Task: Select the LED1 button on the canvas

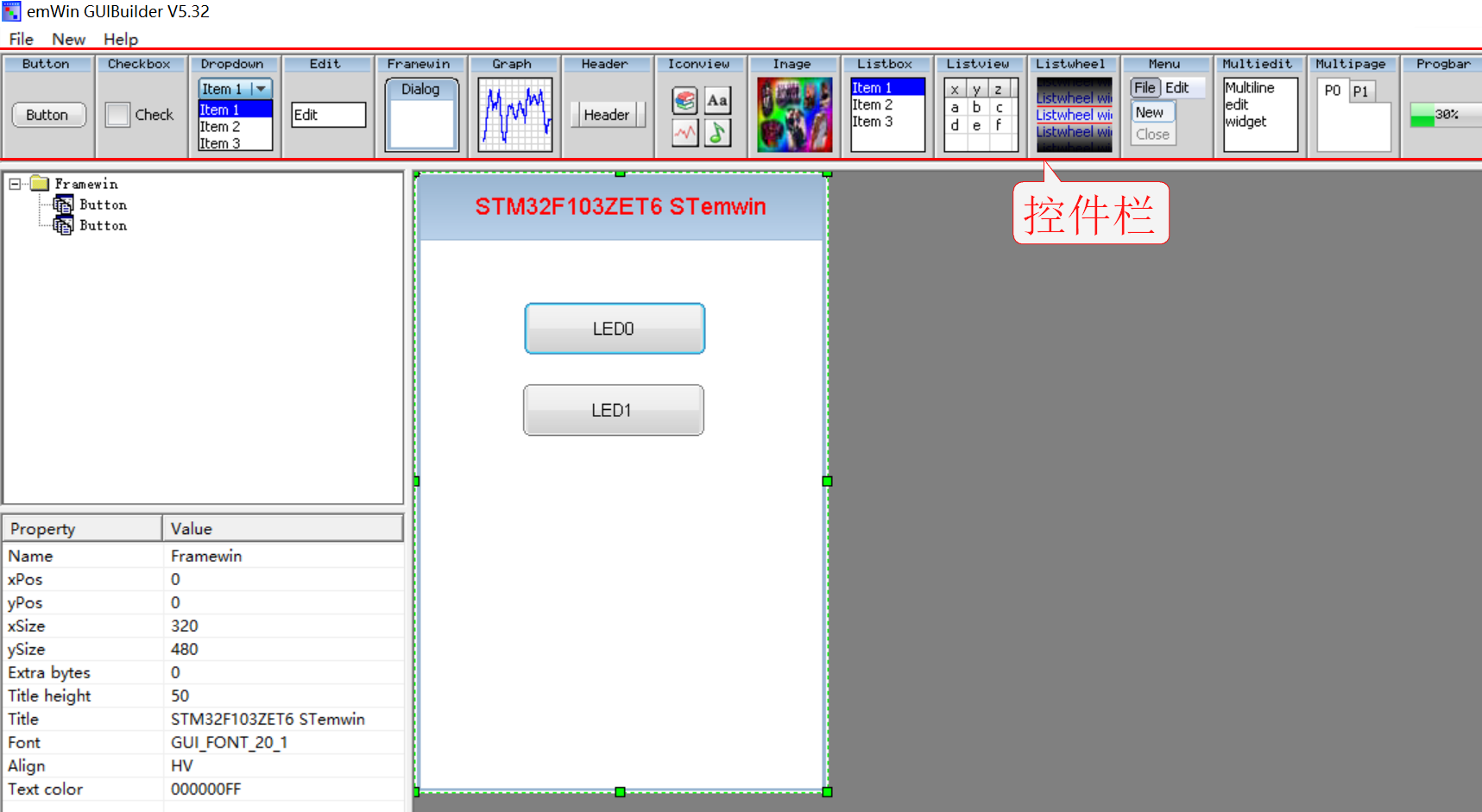Action: 613,410
